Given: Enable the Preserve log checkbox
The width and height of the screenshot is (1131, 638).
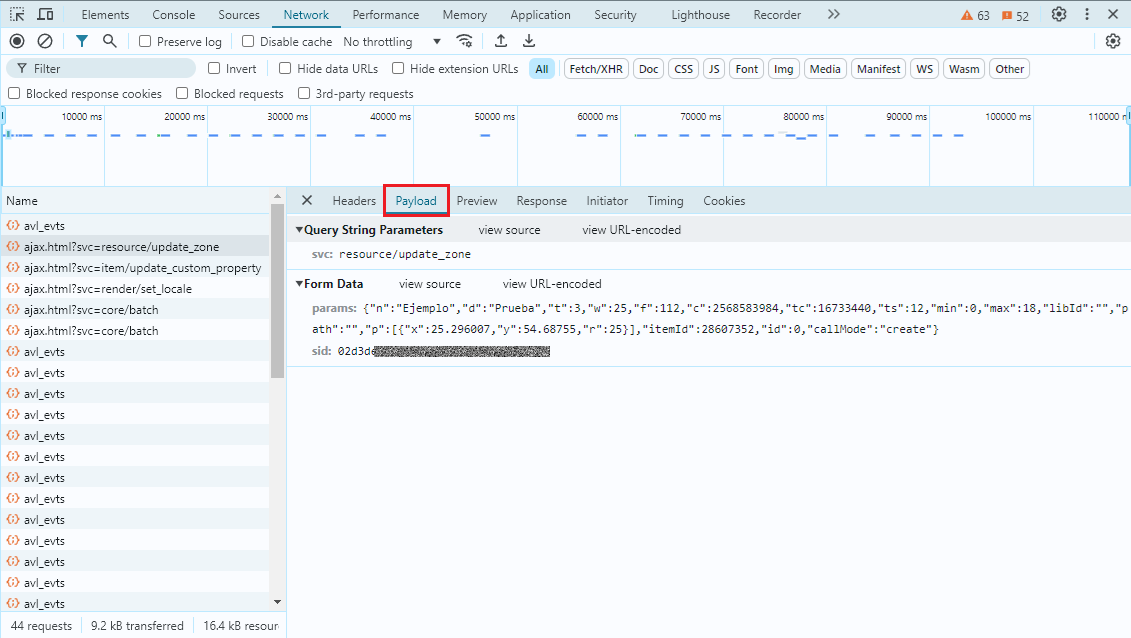Looking at the screenshot, I should click(146, 42).
